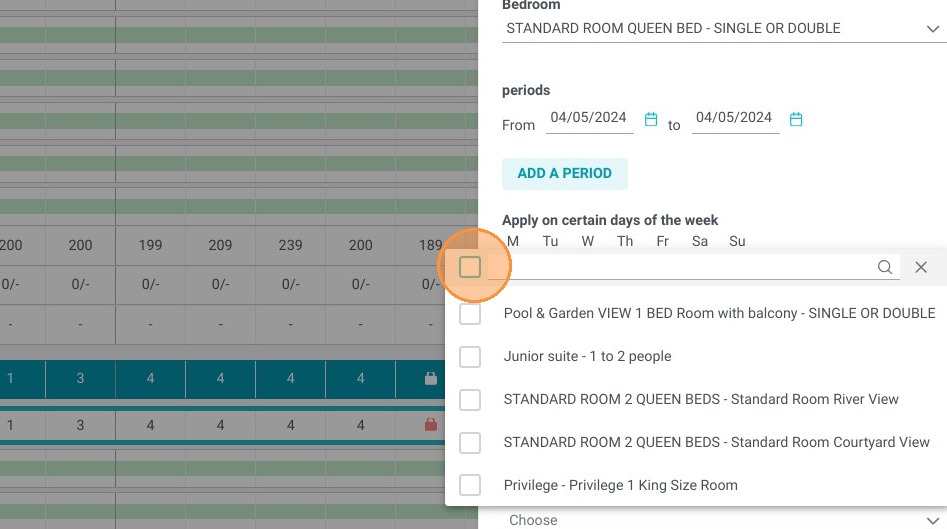Tick the select-all checkbox above room list

[x=470, y=267]
